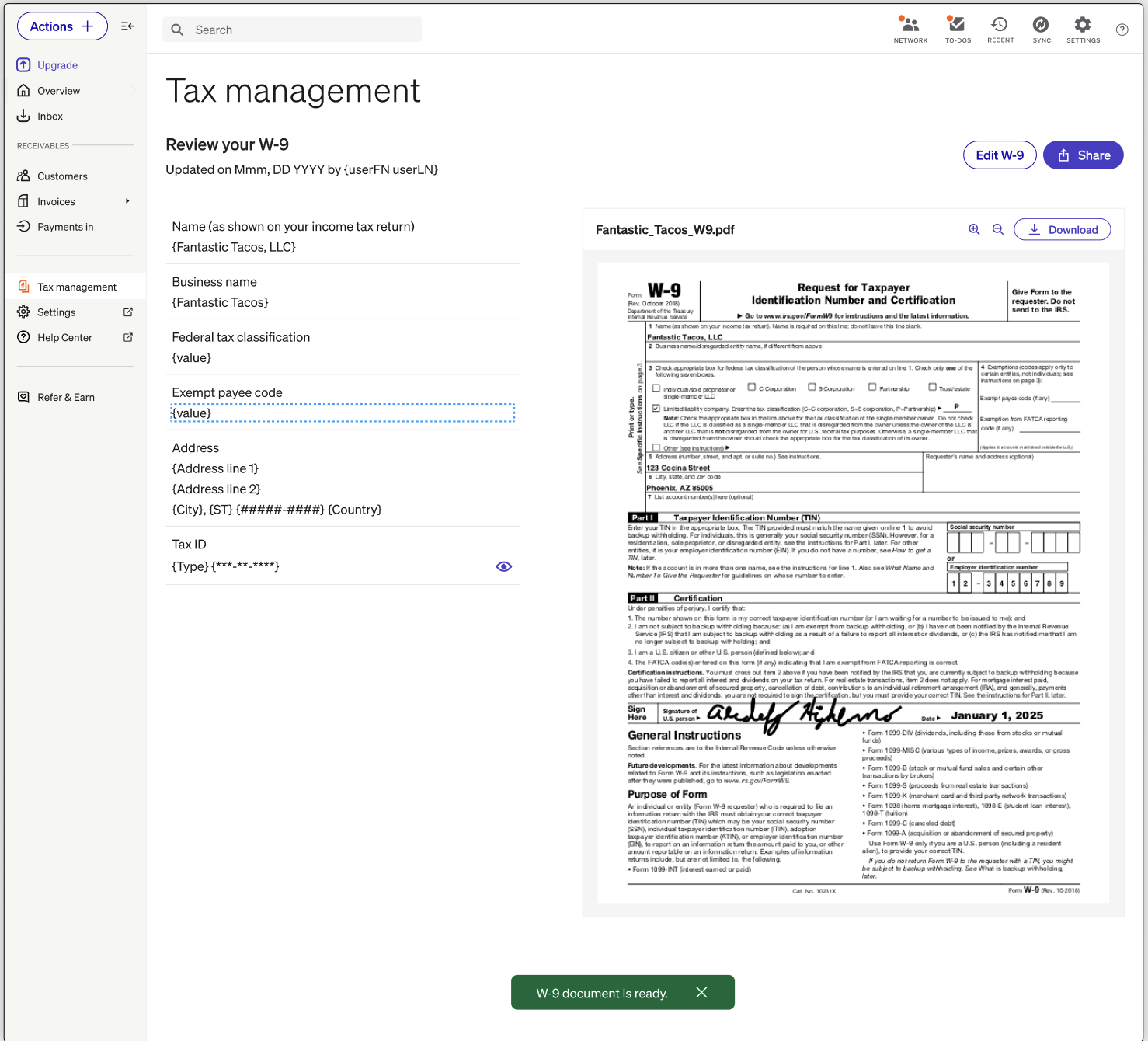Open the Sync panel

point(1042,30)
